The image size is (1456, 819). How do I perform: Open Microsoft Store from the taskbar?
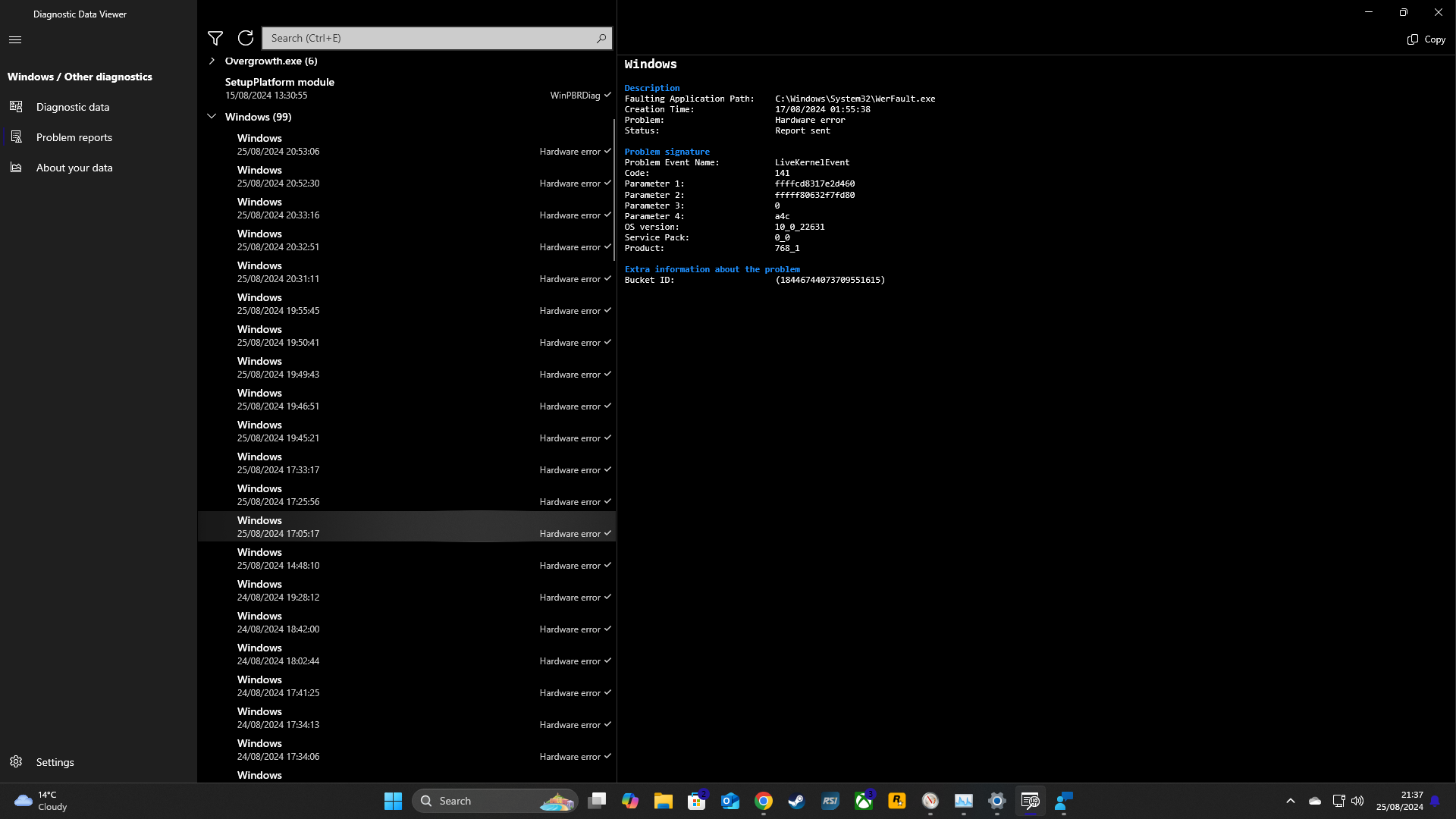click(x=697, y=801)
